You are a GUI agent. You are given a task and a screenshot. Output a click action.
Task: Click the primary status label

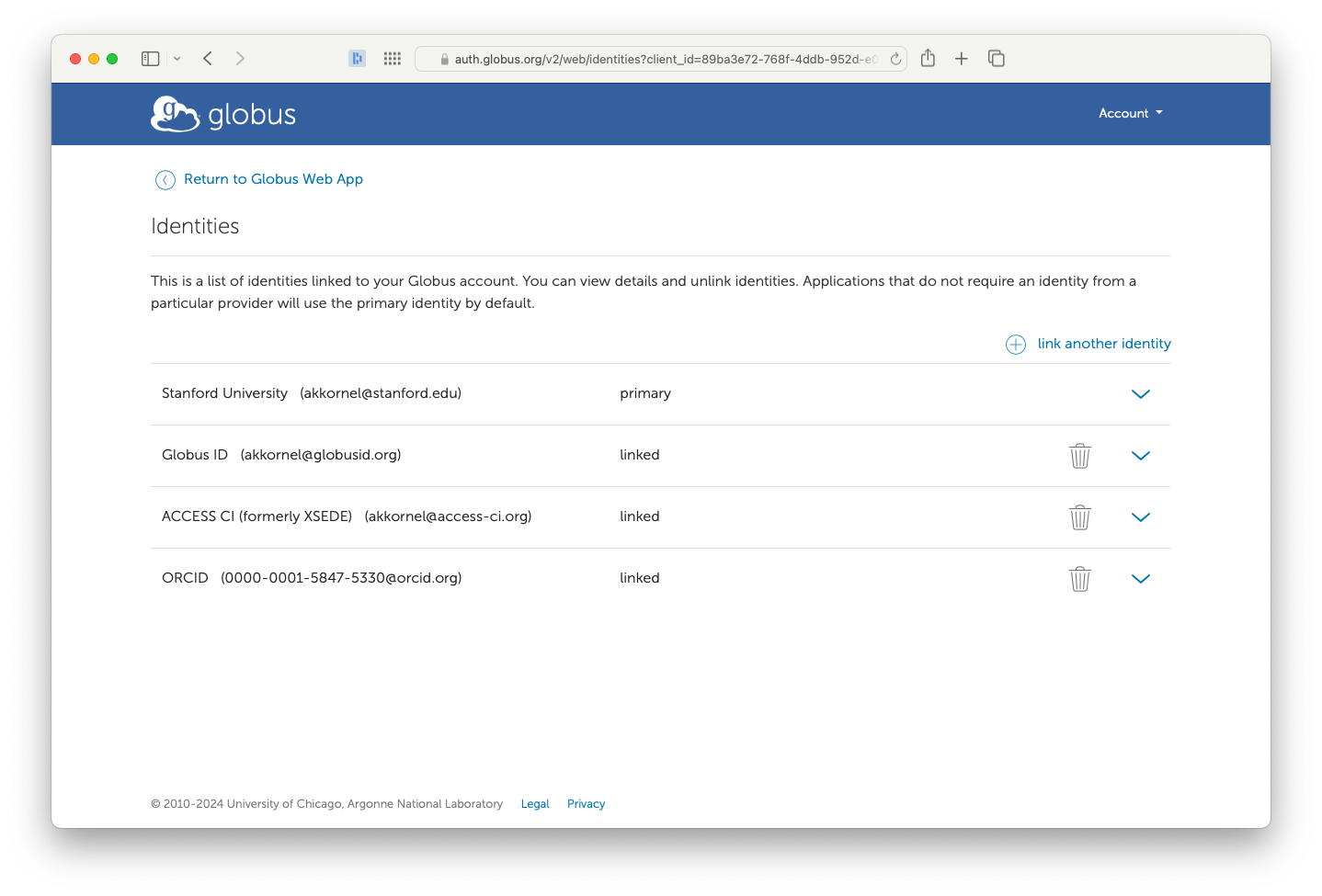645,393
